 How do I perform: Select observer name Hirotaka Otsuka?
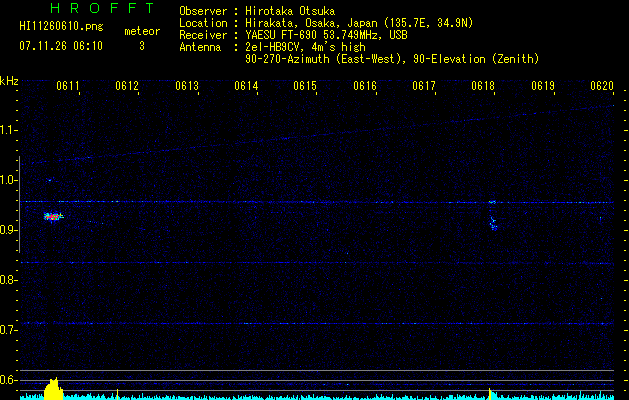click(x=290, y=11)
